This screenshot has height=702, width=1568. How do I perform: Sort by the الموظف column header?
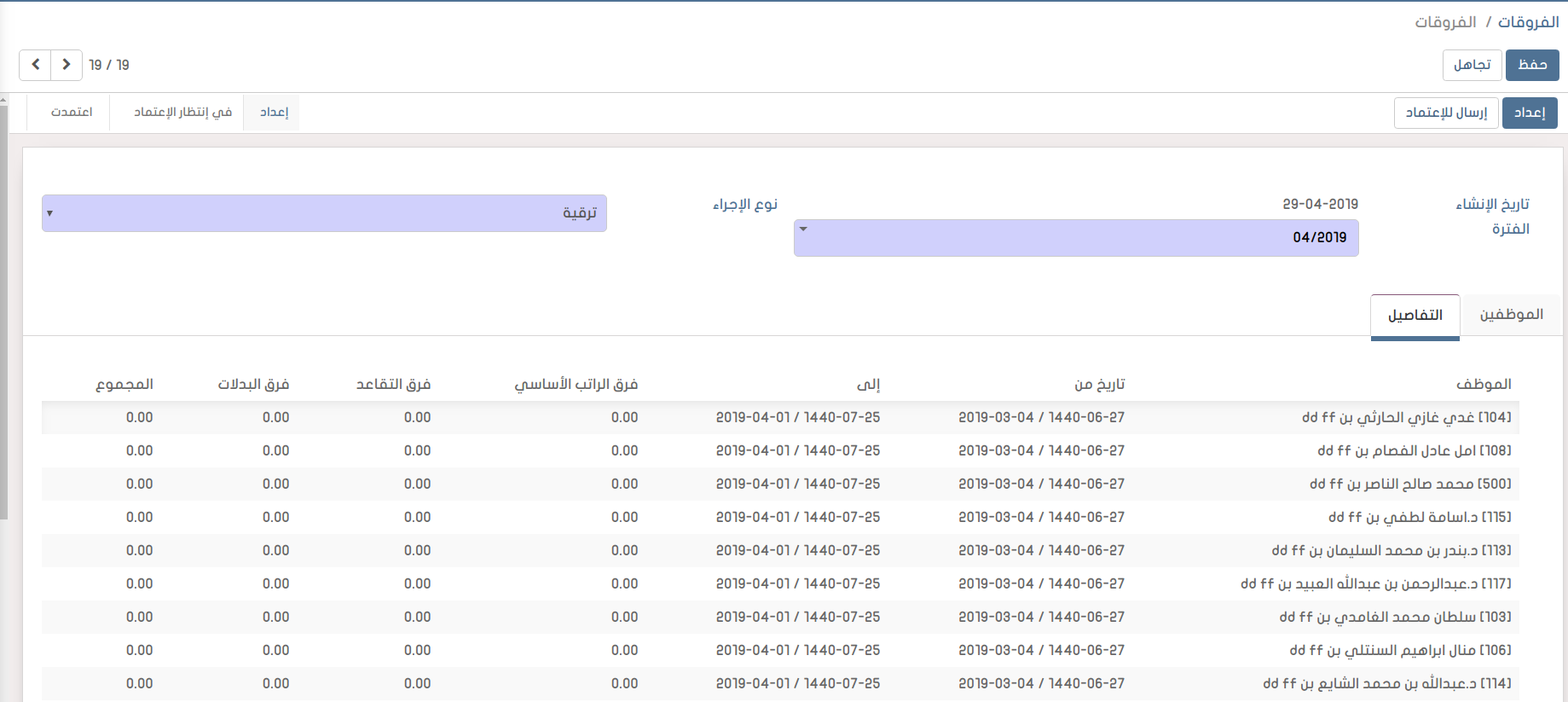pyautogui.click(x=1483, y=385)
